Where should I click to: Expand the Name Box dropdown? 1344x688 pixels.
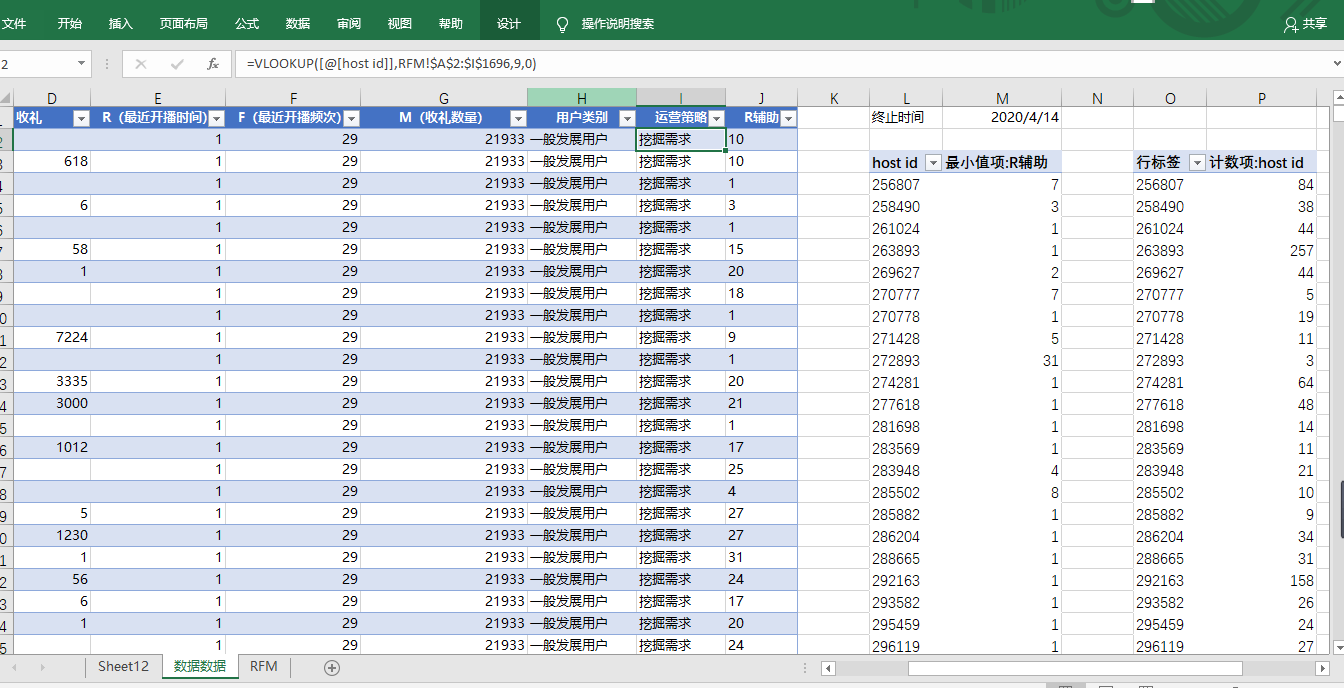82,64
